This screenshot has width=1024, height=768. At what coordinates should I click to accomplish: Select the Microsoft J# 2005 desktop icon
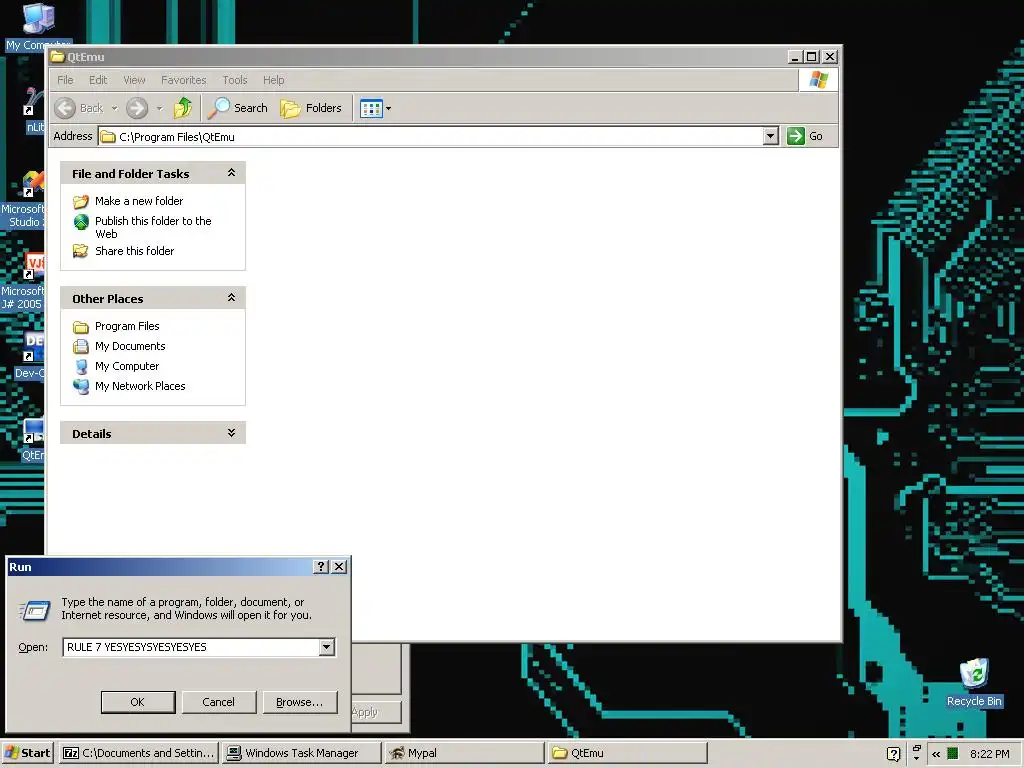(x=24, y=281)
